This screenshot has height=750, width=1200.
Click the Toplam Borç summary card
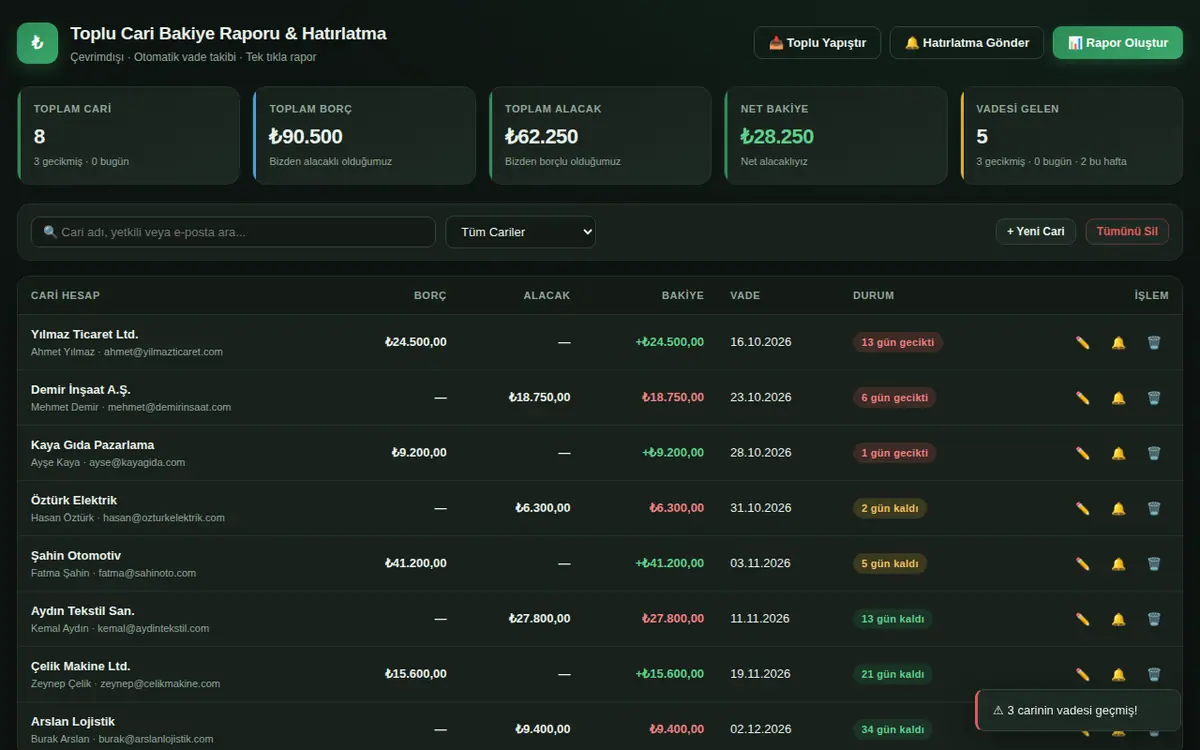coord(364,135)
